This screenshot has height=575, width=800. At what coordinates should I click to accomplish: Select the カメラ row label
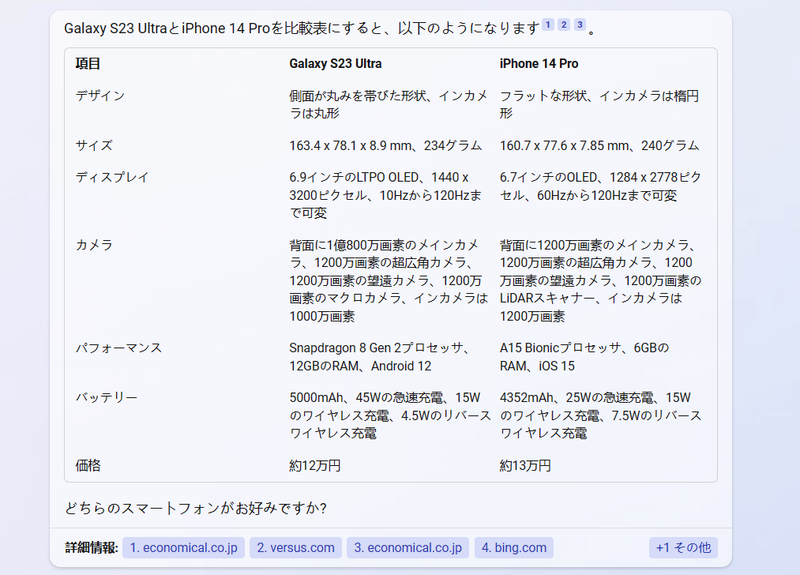pyautogui.click(x=94, y=245)
